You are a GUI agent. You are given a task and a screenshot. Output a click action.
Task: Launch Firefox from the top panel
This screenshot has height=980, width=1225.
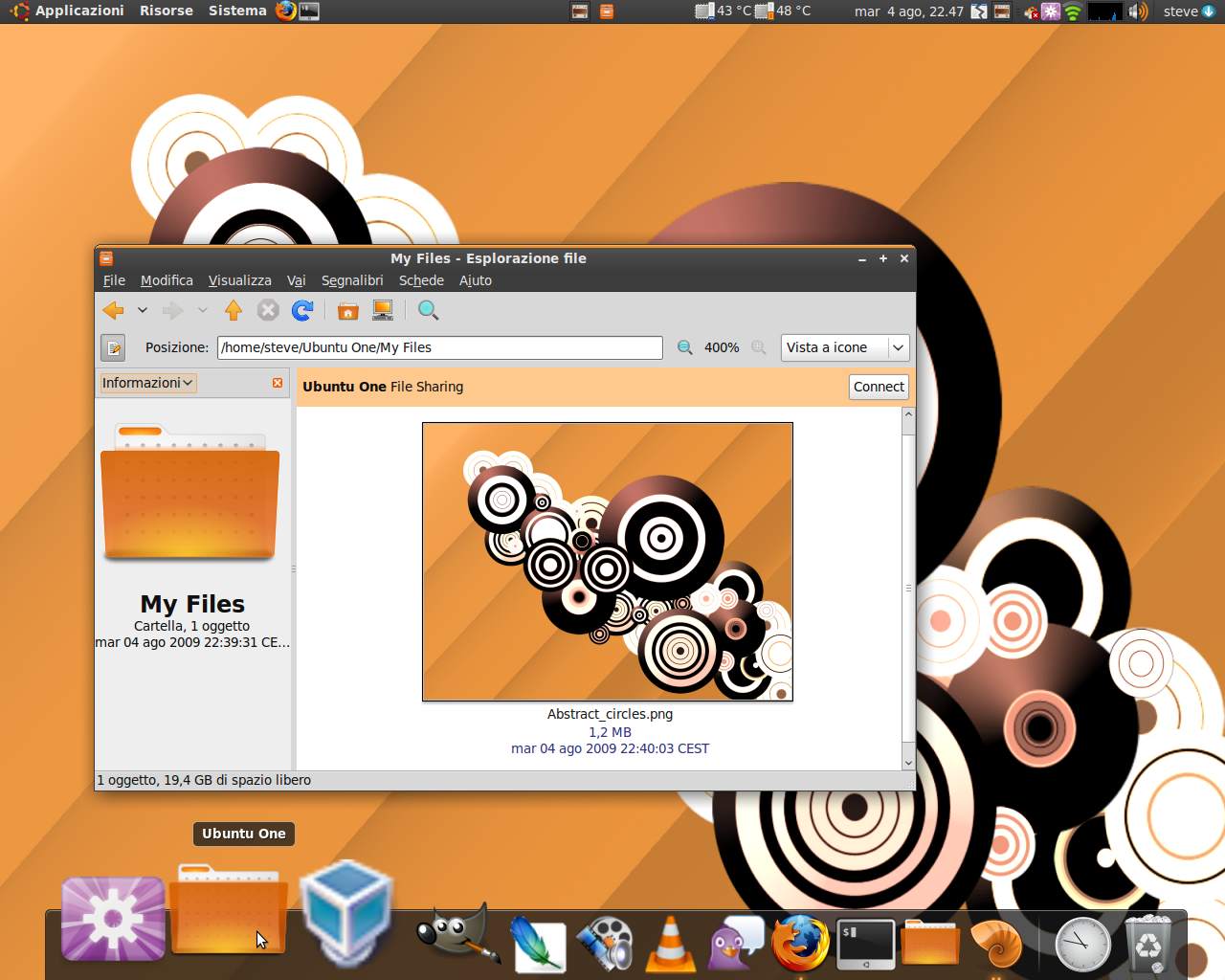pyautogui.click(x=285, y=11)
